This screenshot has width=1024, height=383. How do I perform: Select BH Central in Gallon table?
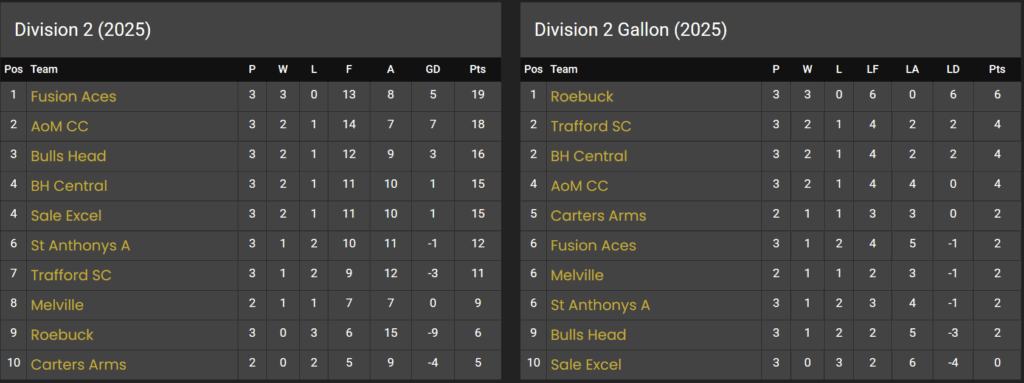(589, 156)
